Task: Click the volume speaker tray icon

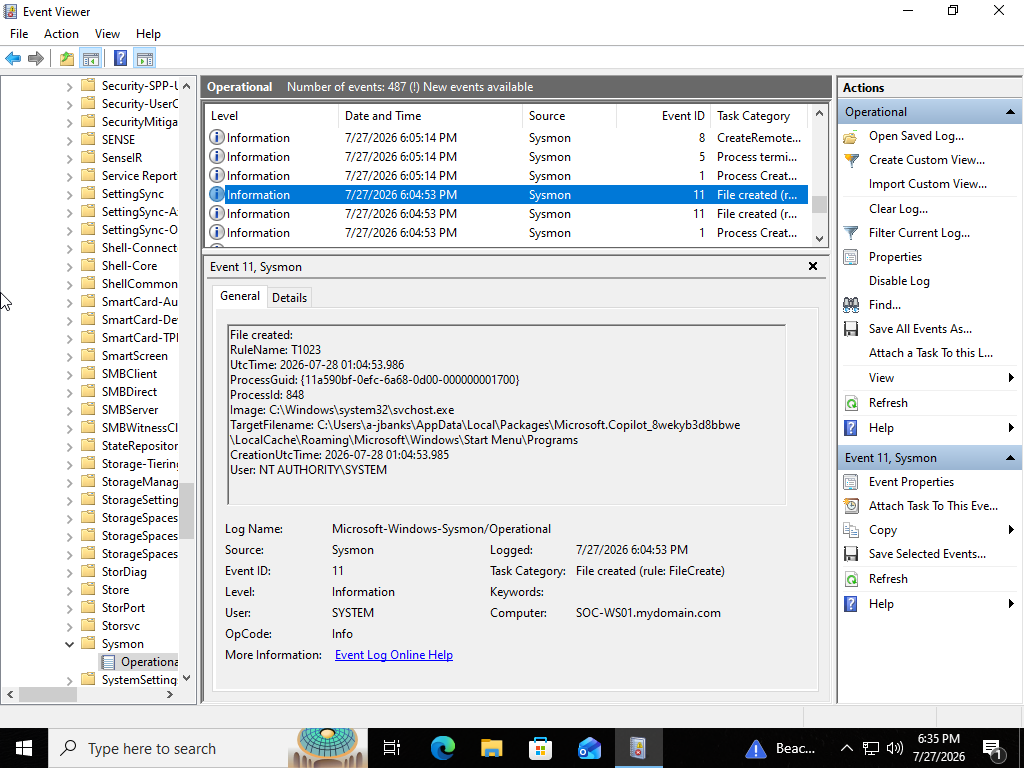Action: pyautogui.click(x=895, y=748)
